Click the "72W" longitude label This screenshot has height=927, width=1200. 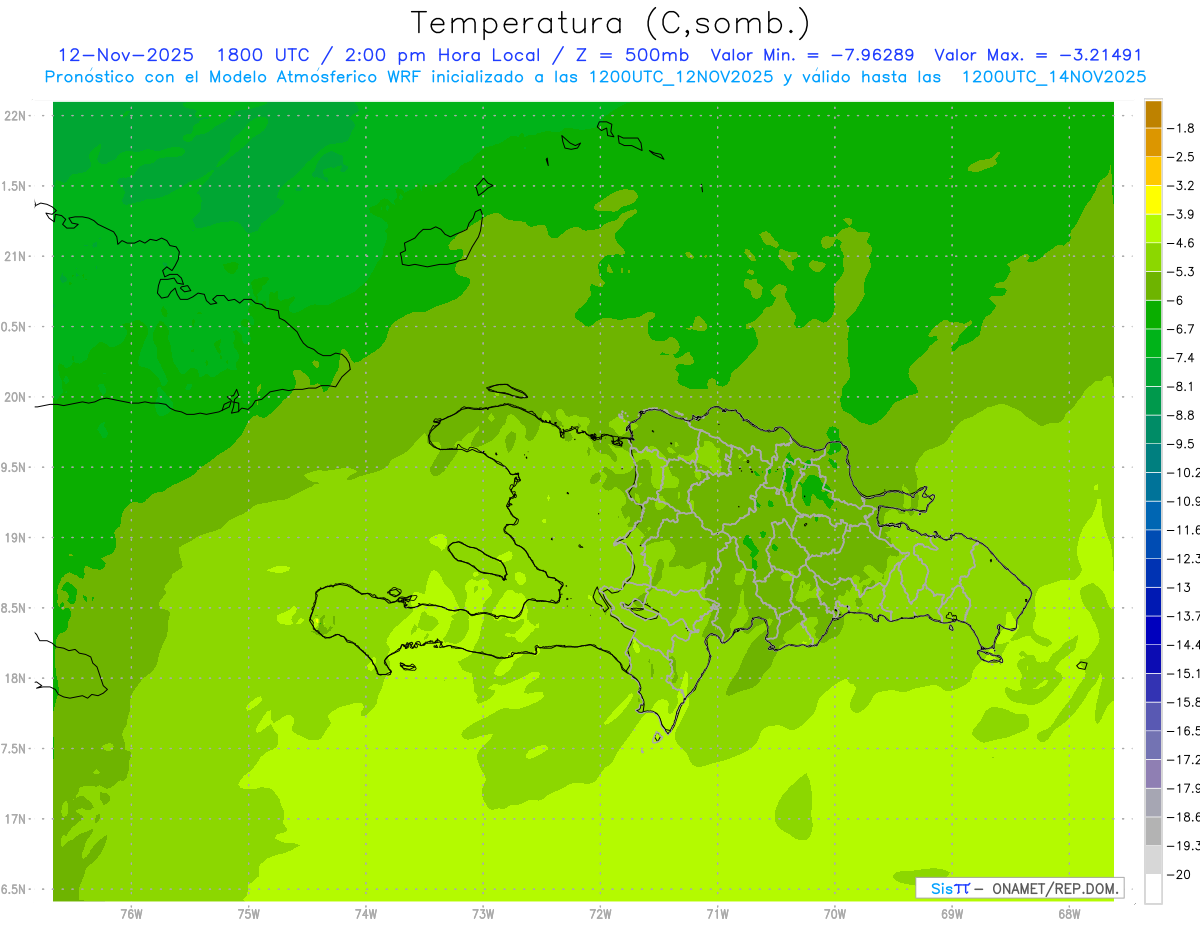point(600,913)
